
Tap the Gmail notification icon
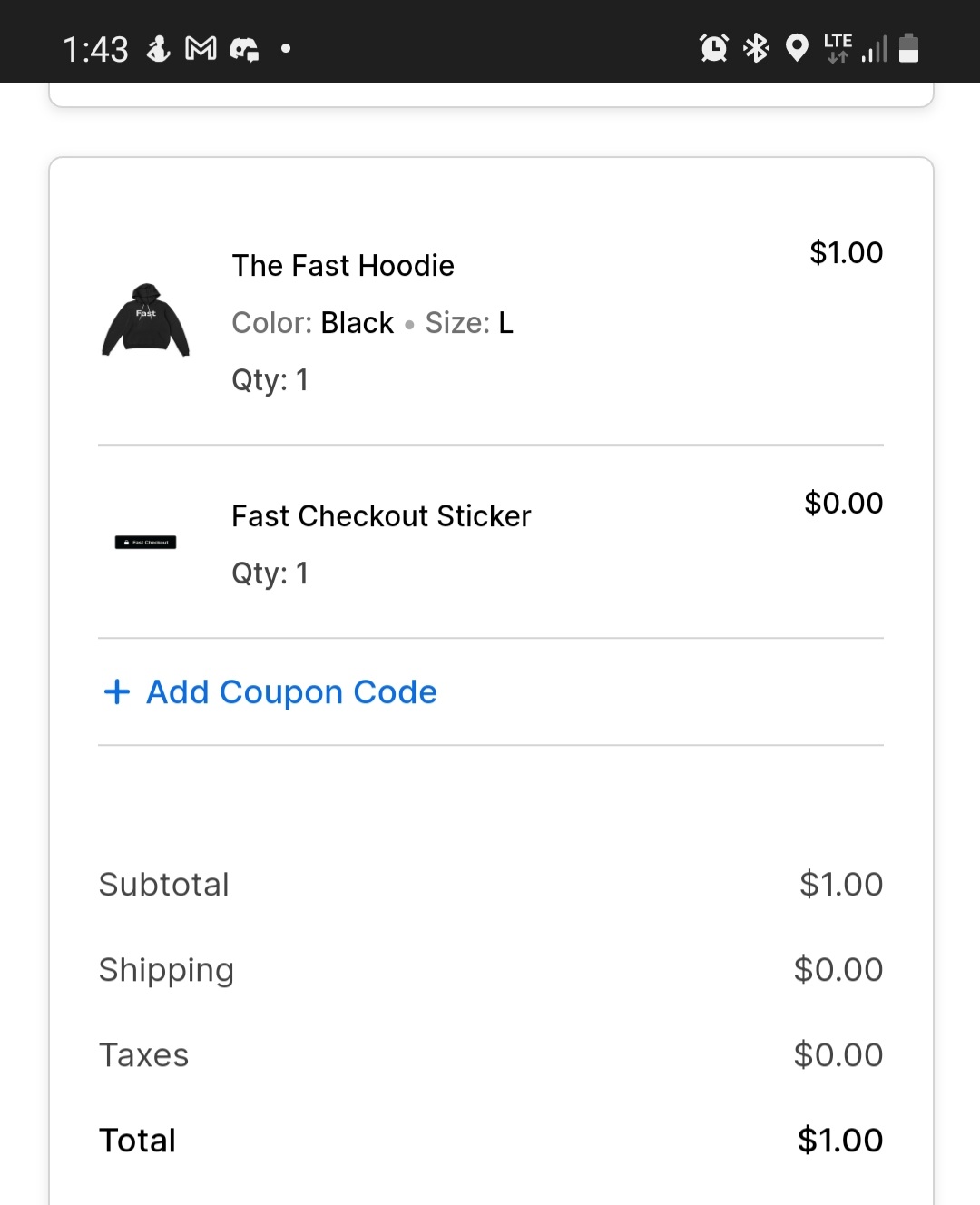201,48
